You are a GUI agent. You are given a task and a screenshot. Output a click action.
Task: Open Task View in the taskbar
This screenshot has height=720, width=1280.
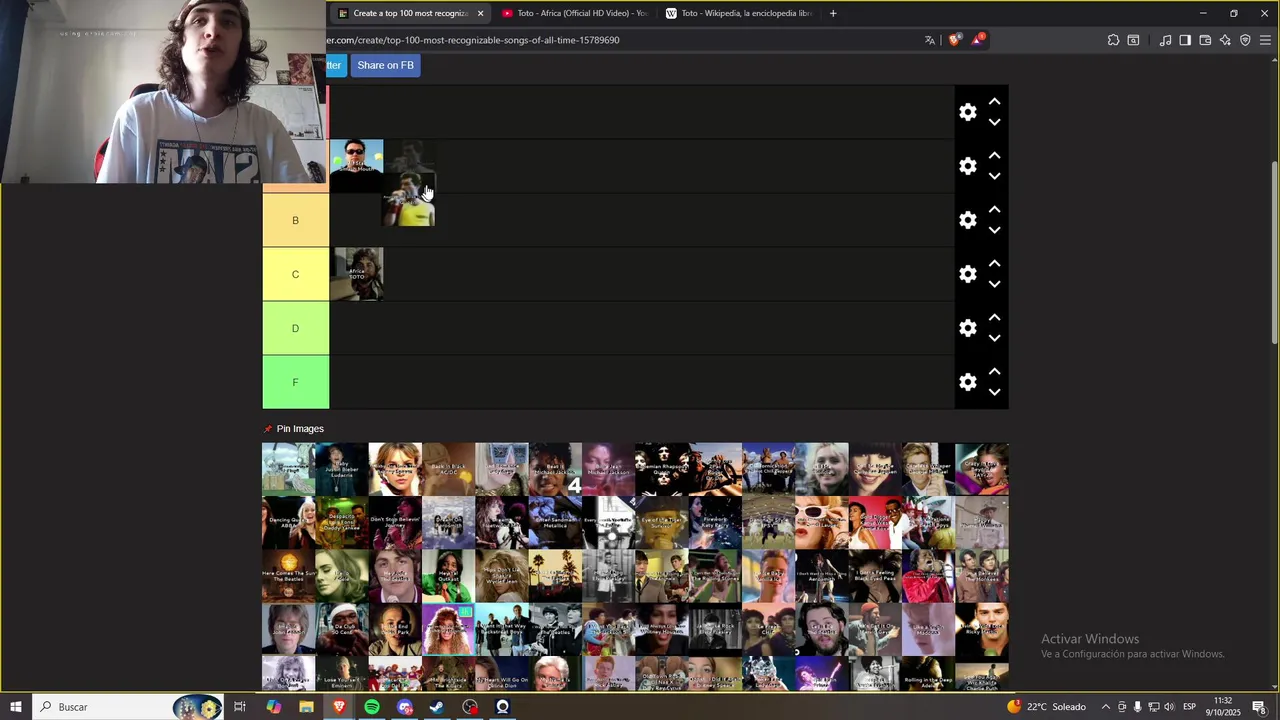pos(240,707)
